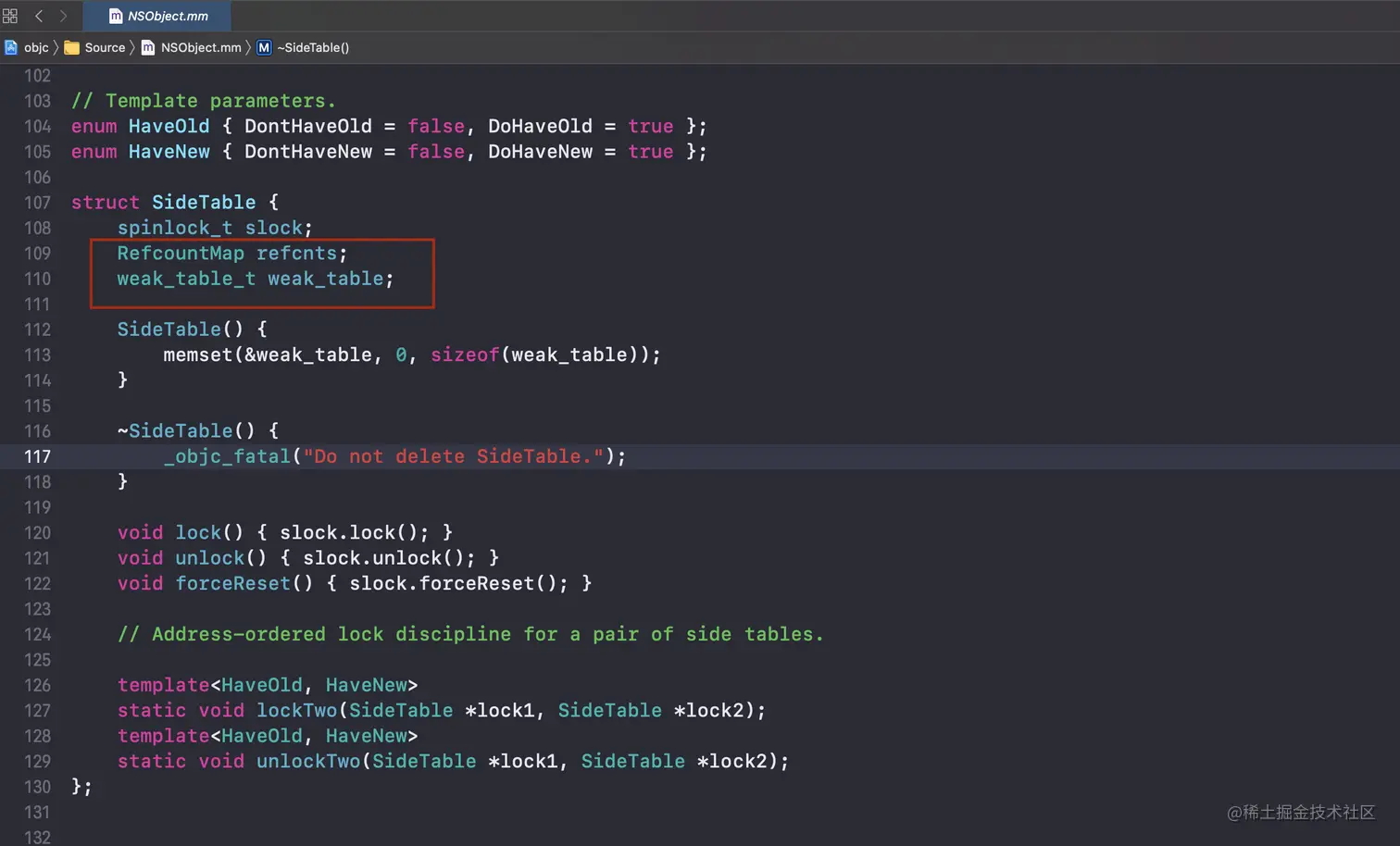This screenshot has height=846, width=1400.
Task: Click the "RefcountMap" type name
Action: point(181,253)
